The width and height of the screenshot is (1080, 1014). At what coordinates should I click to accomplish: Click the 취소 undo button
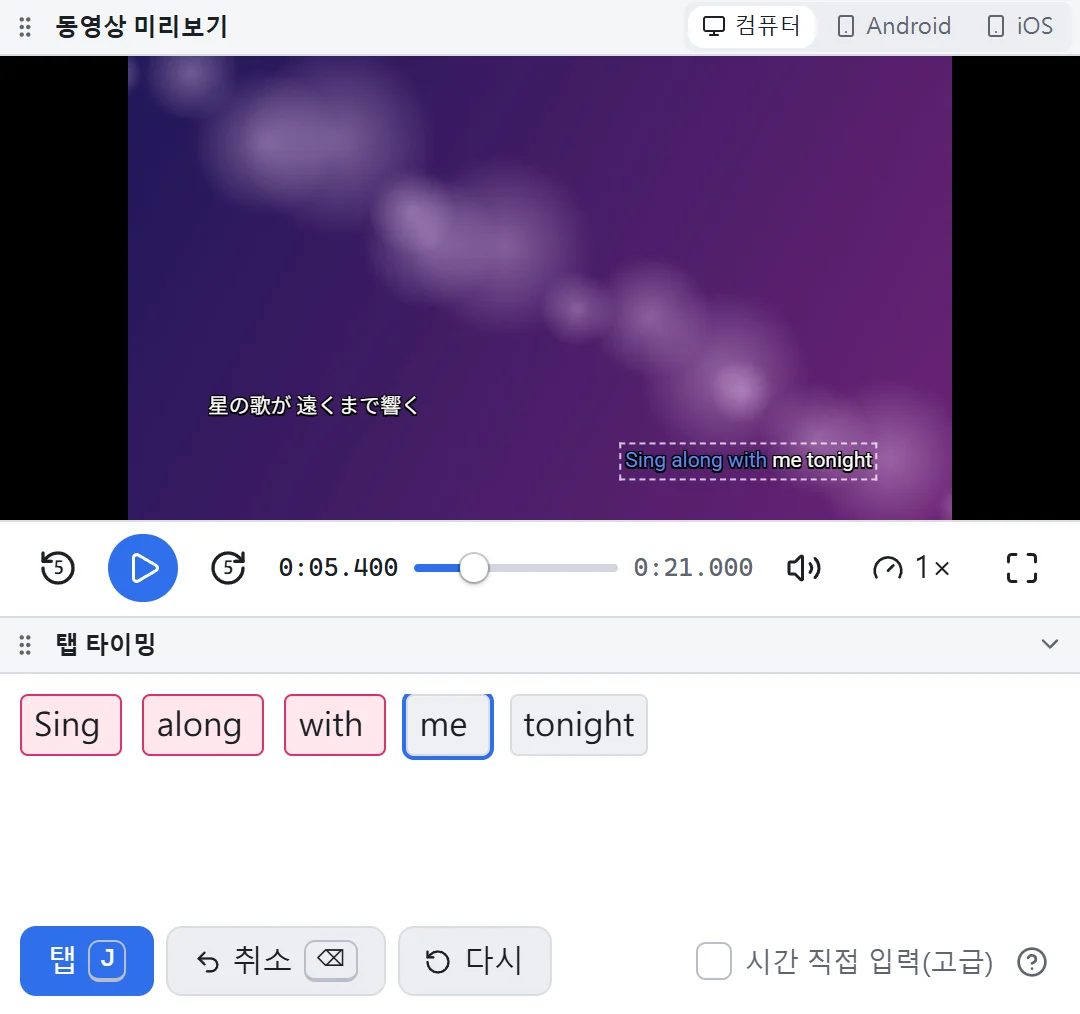pos(276,960)
